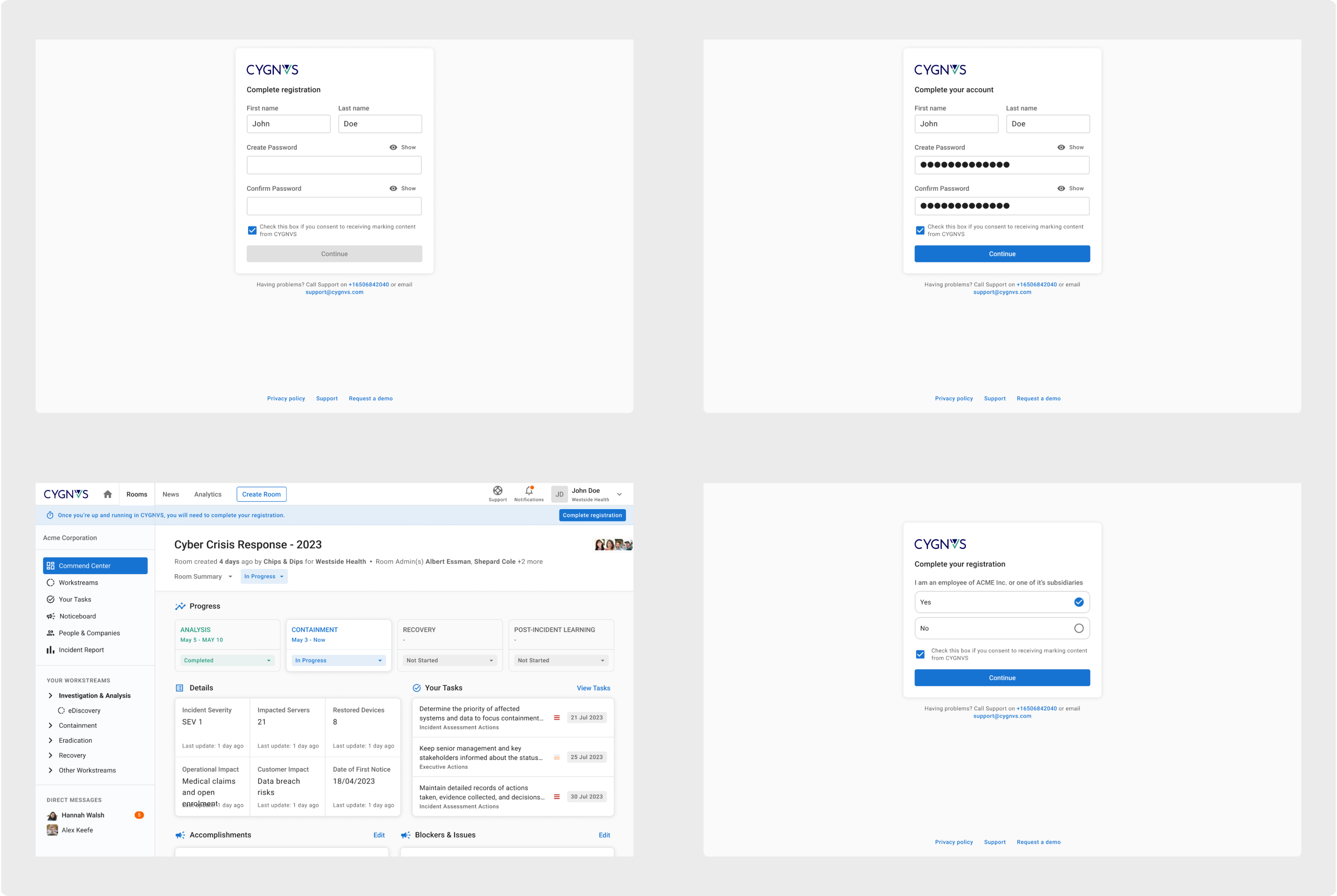Switch to Rooms tab
The image size is (1337, 896).
(137, 494)
